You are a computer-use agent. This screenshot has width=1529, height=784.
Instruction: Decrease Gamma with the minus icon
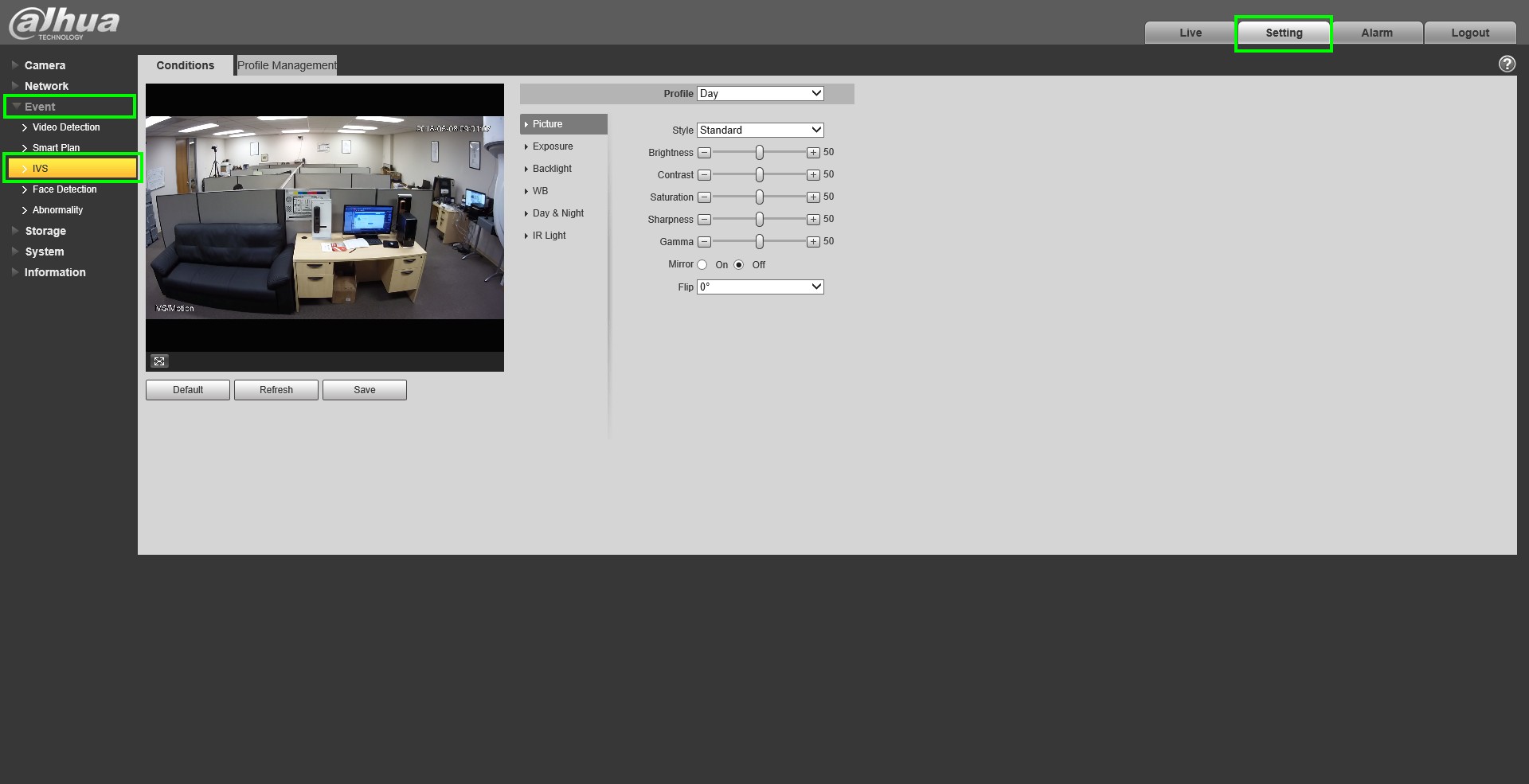click(x=704, y=242)
